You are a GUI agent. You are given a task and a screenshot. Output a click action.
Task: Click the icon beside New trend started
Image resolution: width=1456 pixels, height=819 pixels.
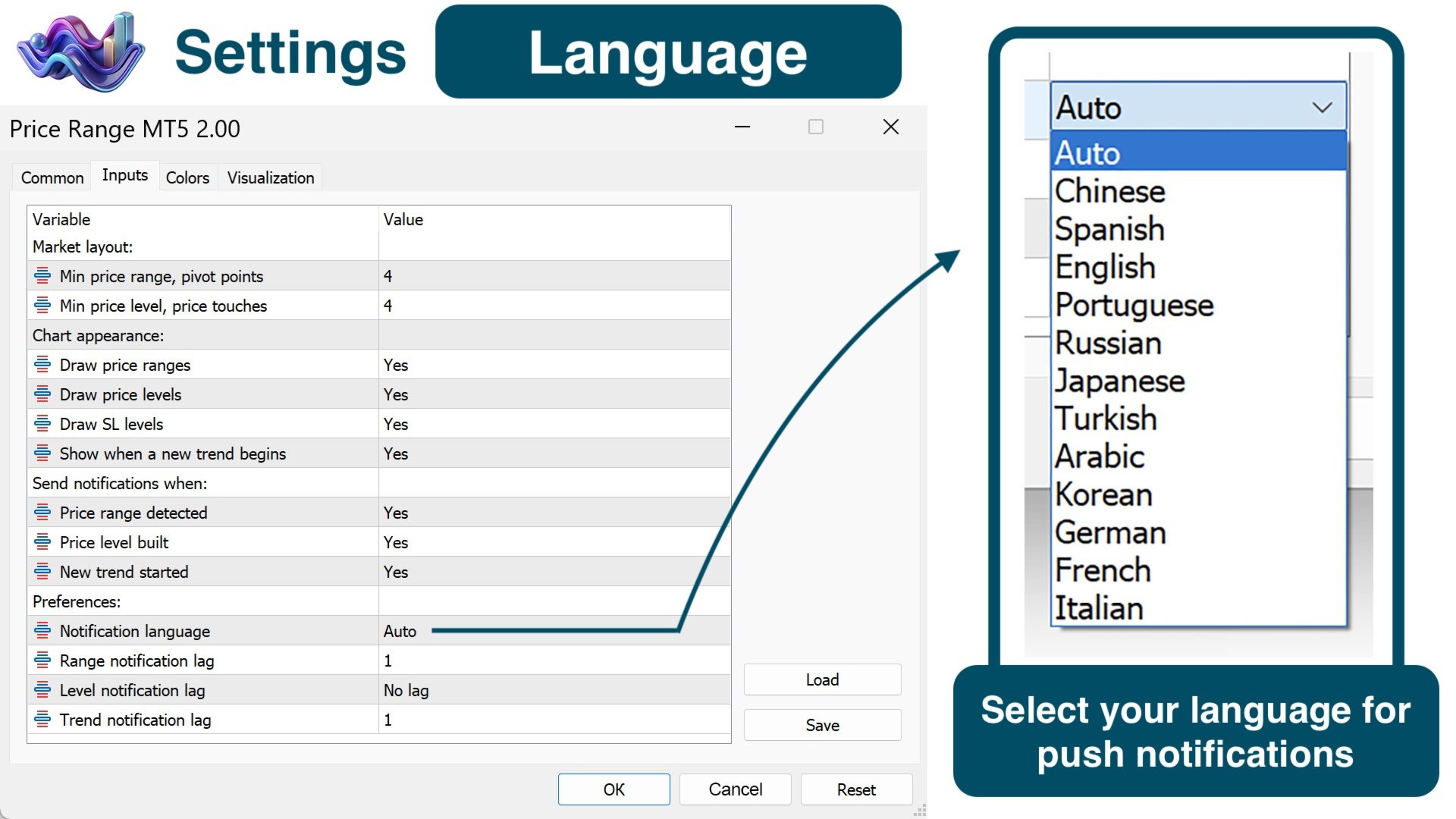click(x=42, y=572)
